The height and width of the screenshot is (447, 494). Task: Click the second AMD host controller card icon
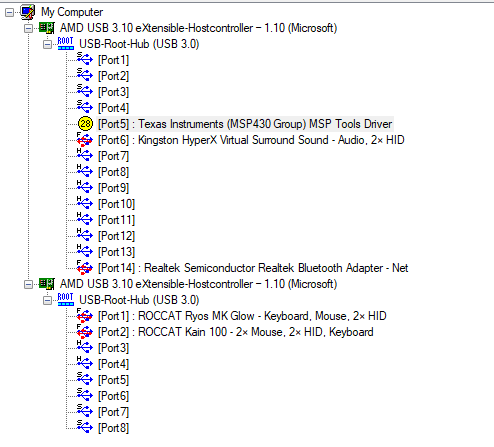tap(47, 284)
